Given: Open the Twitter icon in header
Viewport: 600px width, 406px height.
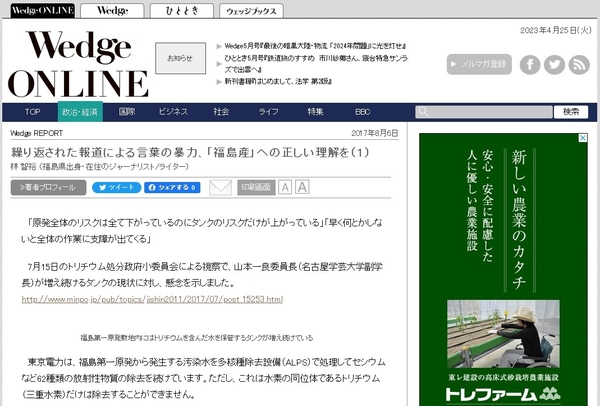Looking at the screenshot, I should (x=554, y=64).
